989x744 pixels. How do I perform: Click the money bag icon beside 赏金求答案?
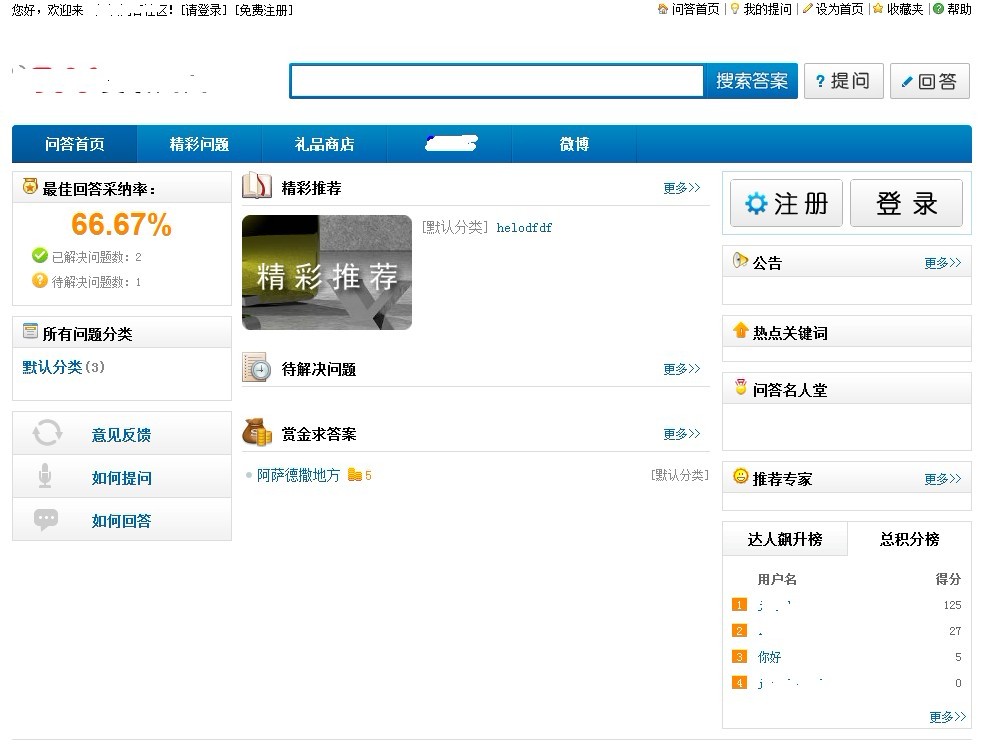pos(257,433)
